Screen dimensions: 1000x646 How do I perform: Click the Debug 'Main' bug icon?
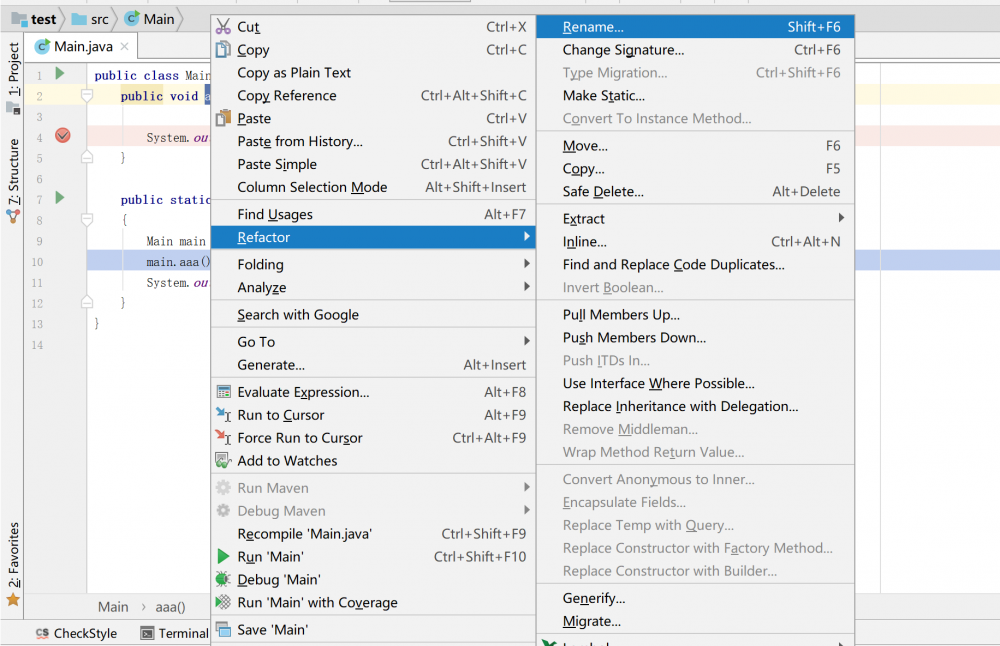coord(222,579)
